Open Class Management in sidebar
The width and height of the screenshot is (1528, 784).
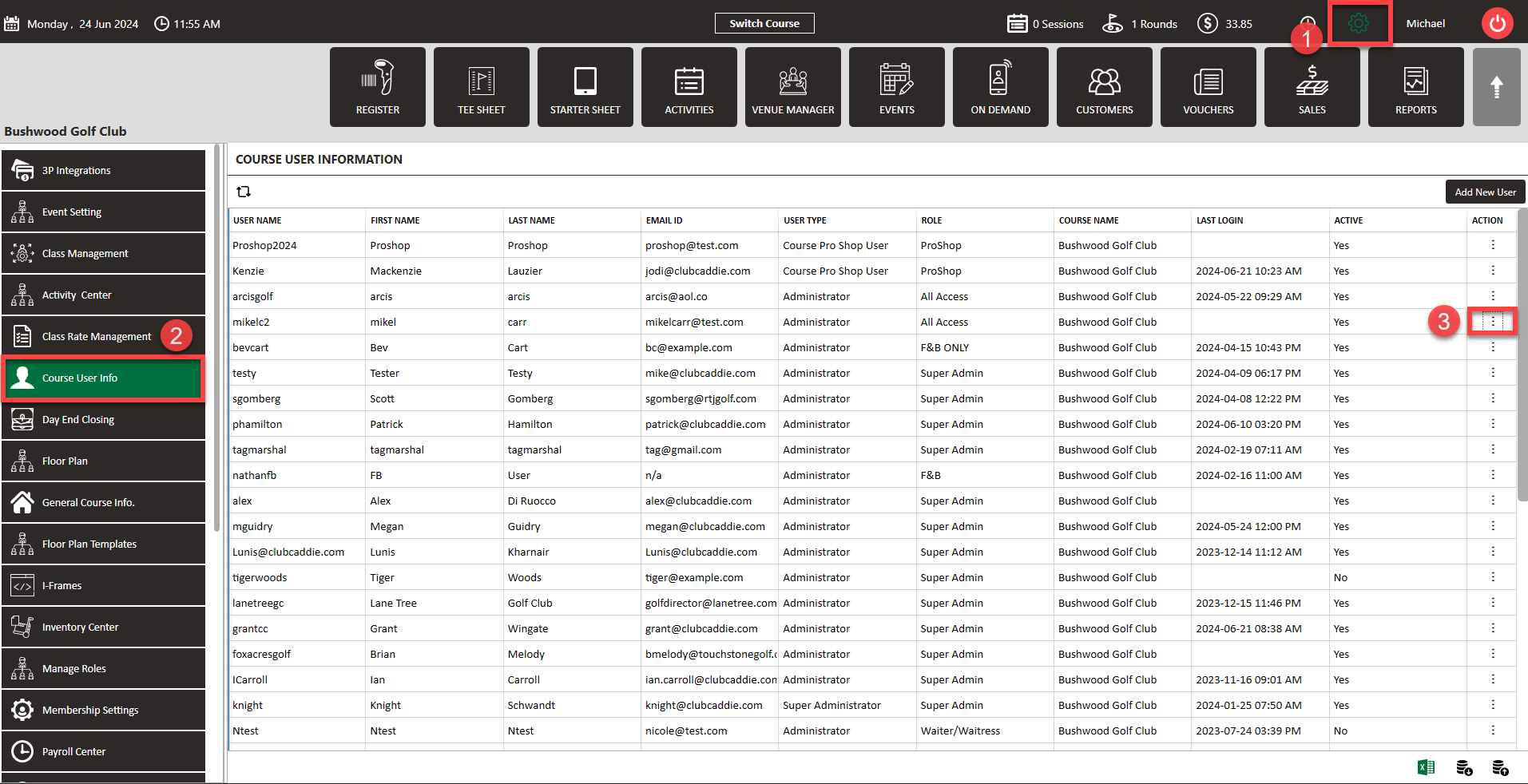pyautogui.click(x=104, y=253)
